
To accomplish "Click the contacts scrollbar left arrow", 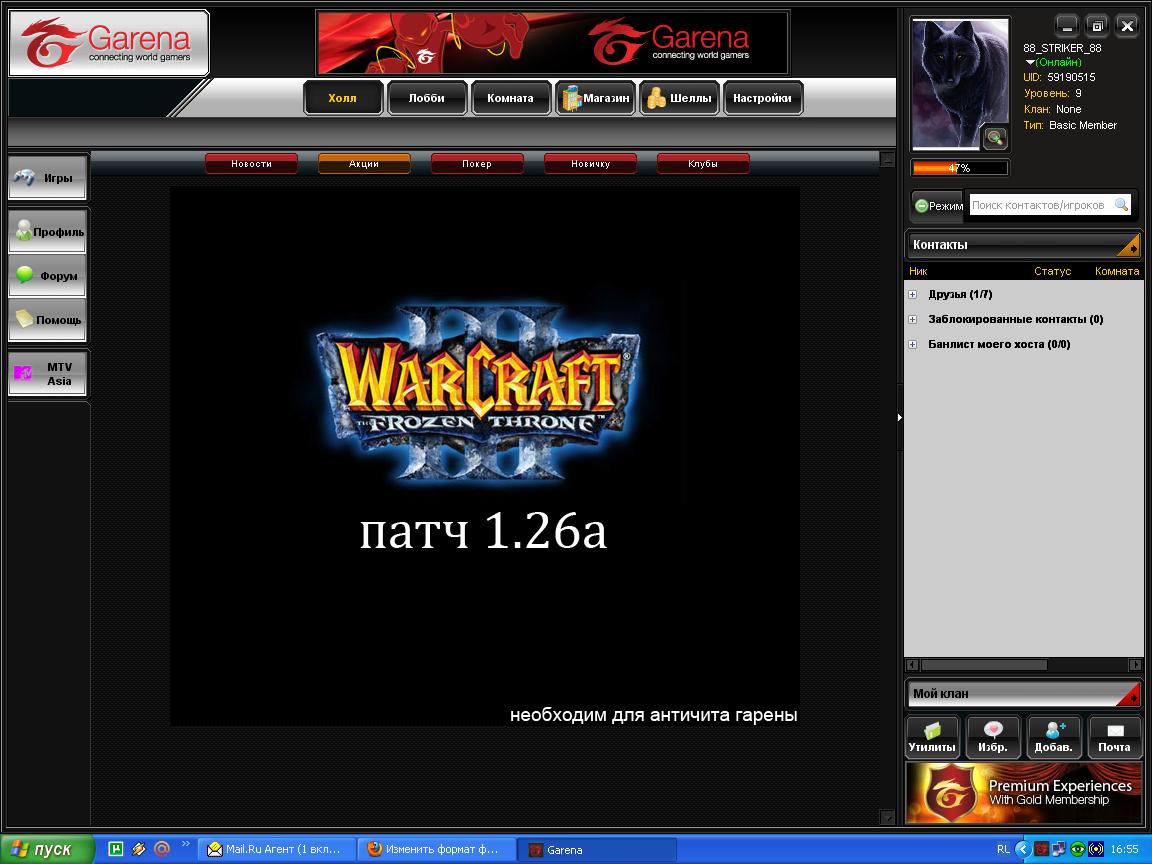I will point(912,665).
